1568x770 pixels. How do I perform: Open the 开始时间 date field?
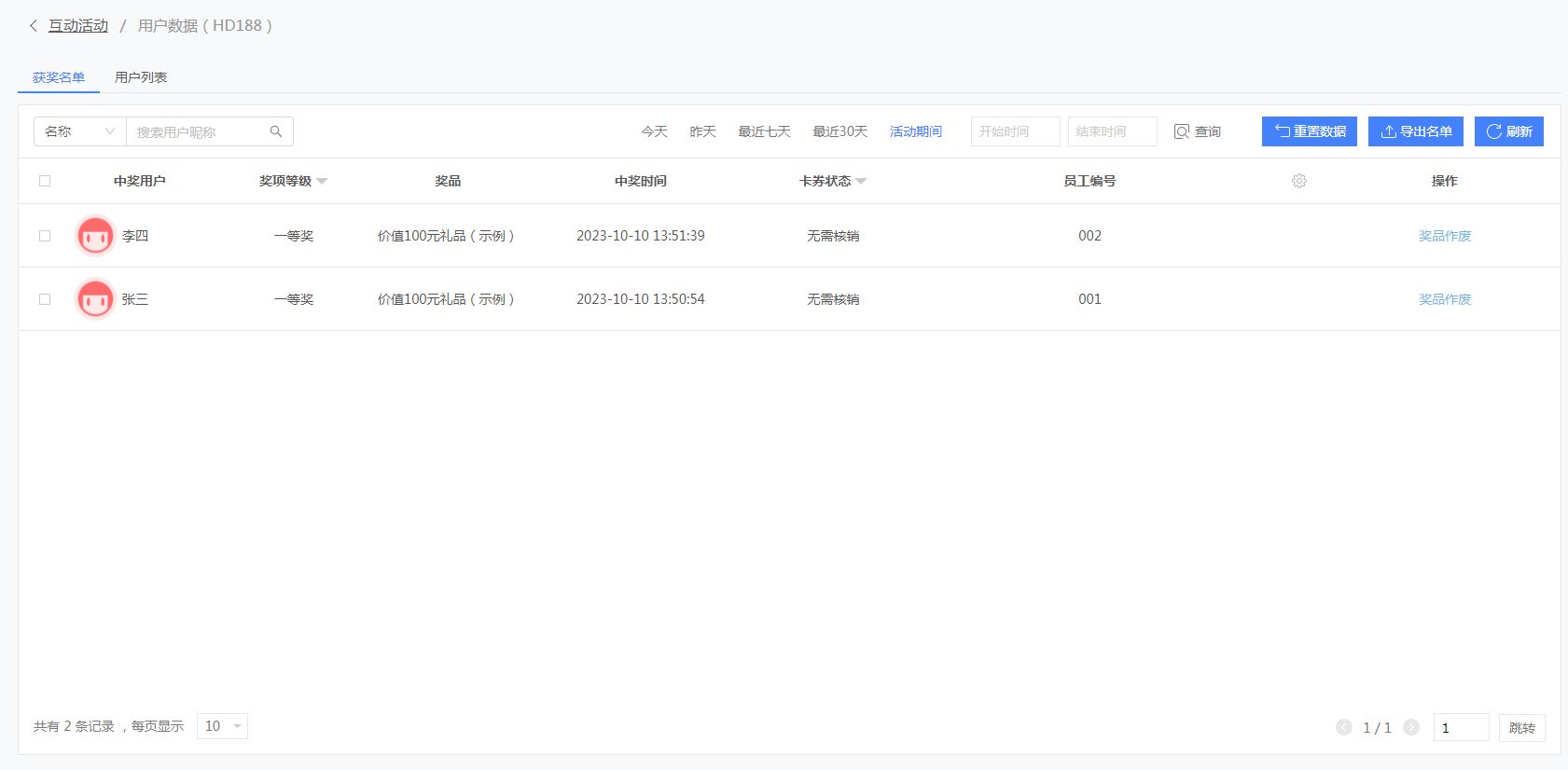[1016, 131]
